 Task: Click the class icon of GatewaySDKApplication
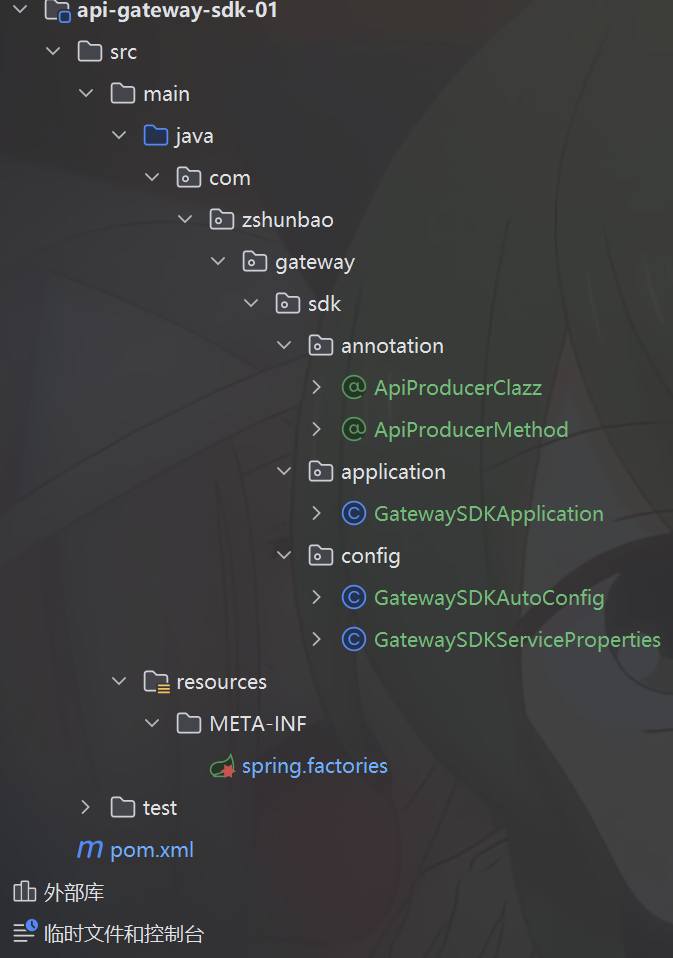click(353, 514)
